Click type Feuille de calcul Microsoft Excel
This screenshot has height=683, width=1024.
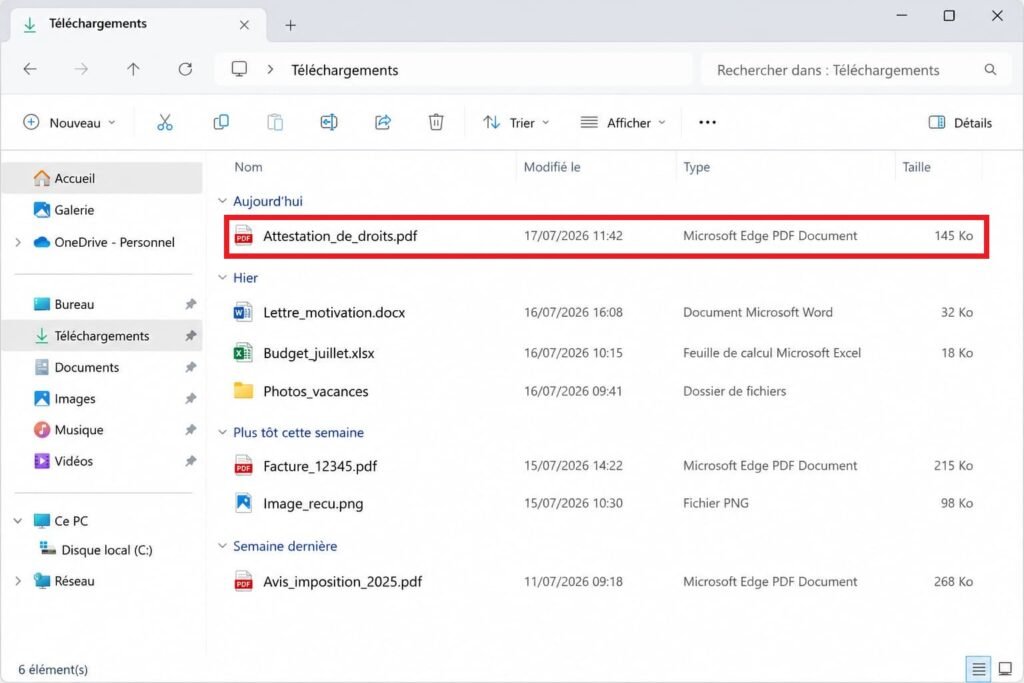click(772, 353)
